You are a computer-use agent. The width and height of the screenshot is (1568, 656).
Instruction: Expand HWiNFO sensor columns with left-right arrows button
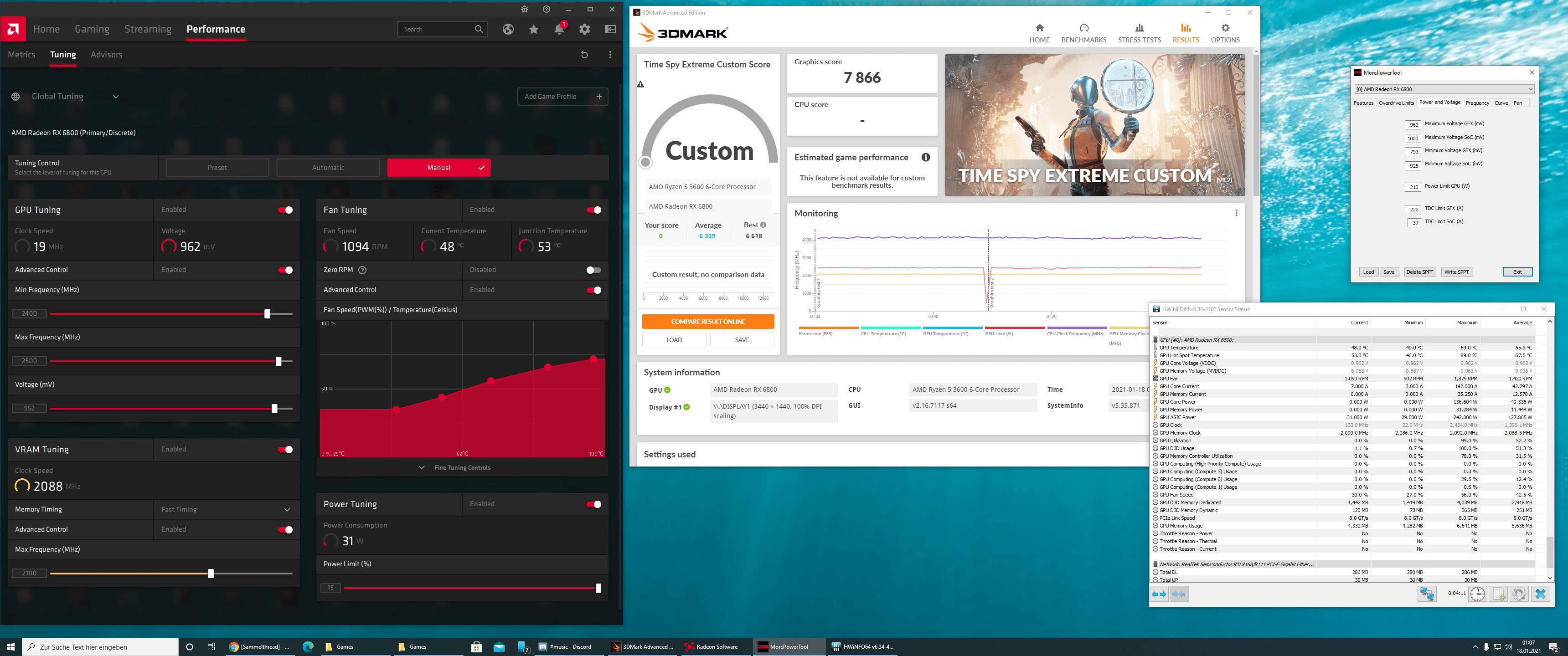[1159, 594]
